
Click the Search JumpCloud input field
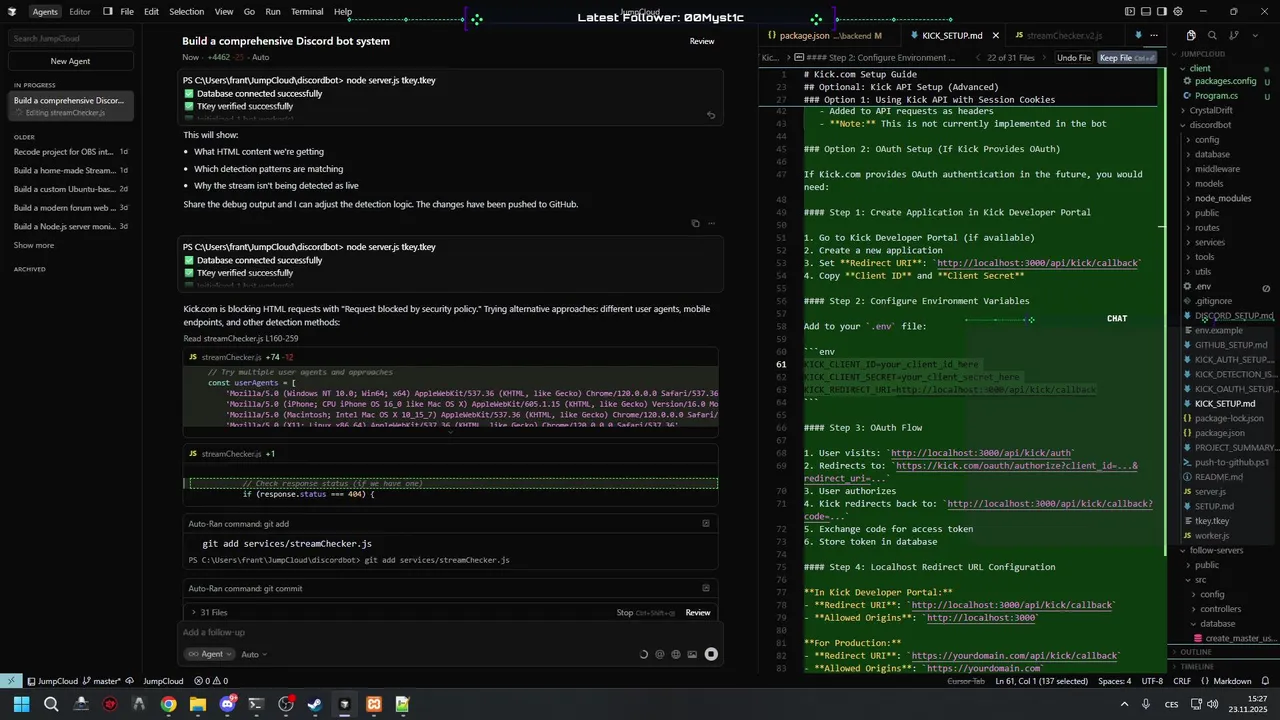(x=70, y=38)
